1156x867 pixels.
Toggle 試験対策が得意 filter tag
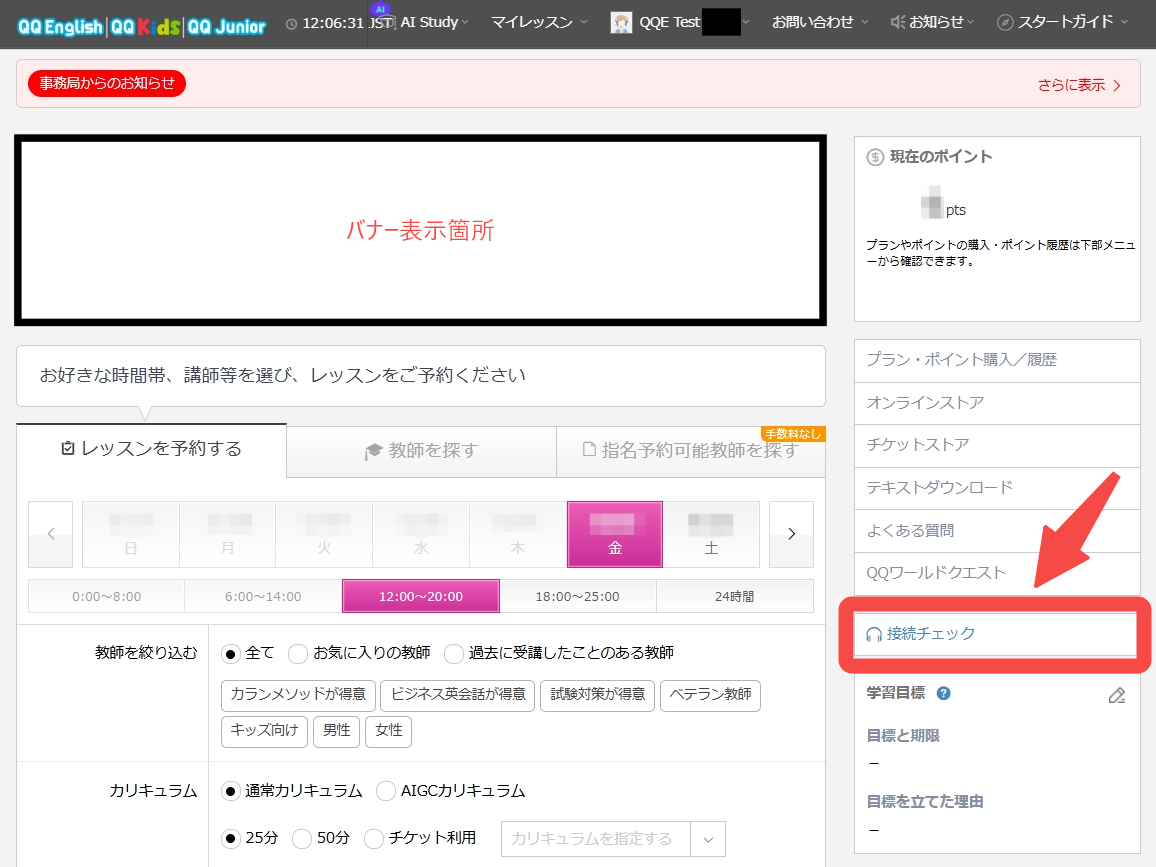click(x=597, y=695)
